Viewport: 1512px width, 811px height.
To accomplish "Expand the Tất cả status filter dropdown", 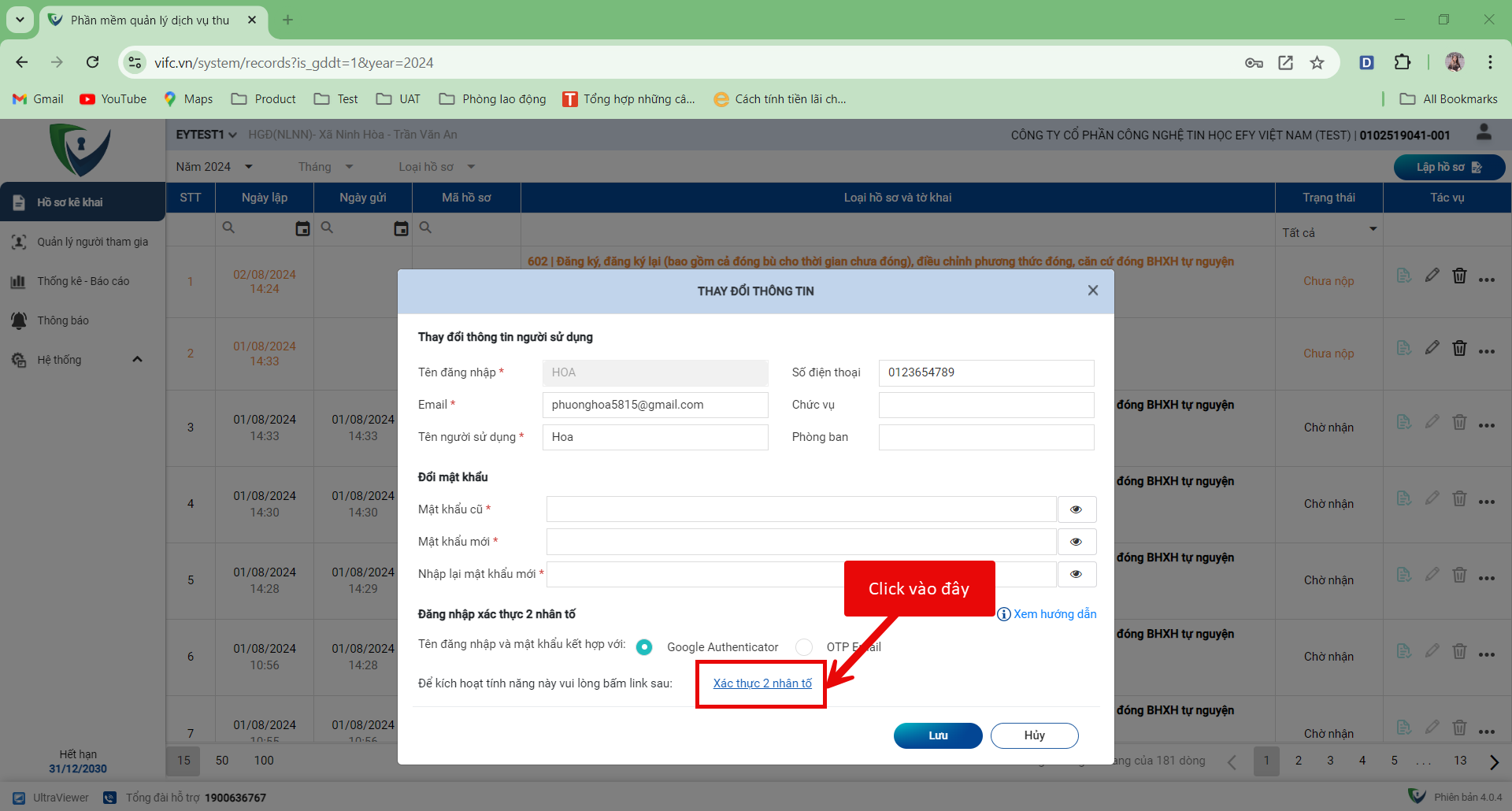I will click(1373, 230).
